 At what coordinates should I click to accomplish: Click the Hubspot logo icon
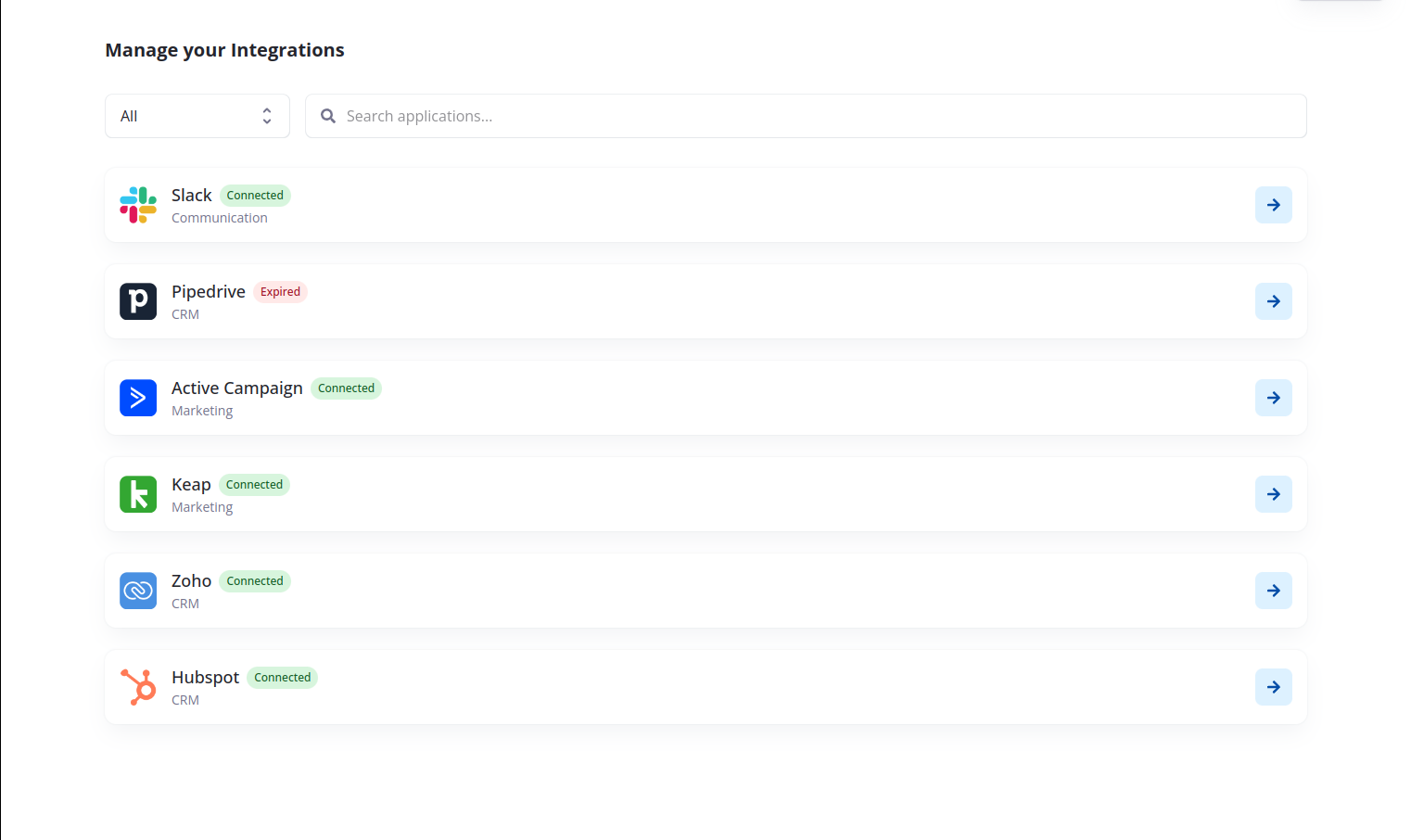tap(138, 687)
